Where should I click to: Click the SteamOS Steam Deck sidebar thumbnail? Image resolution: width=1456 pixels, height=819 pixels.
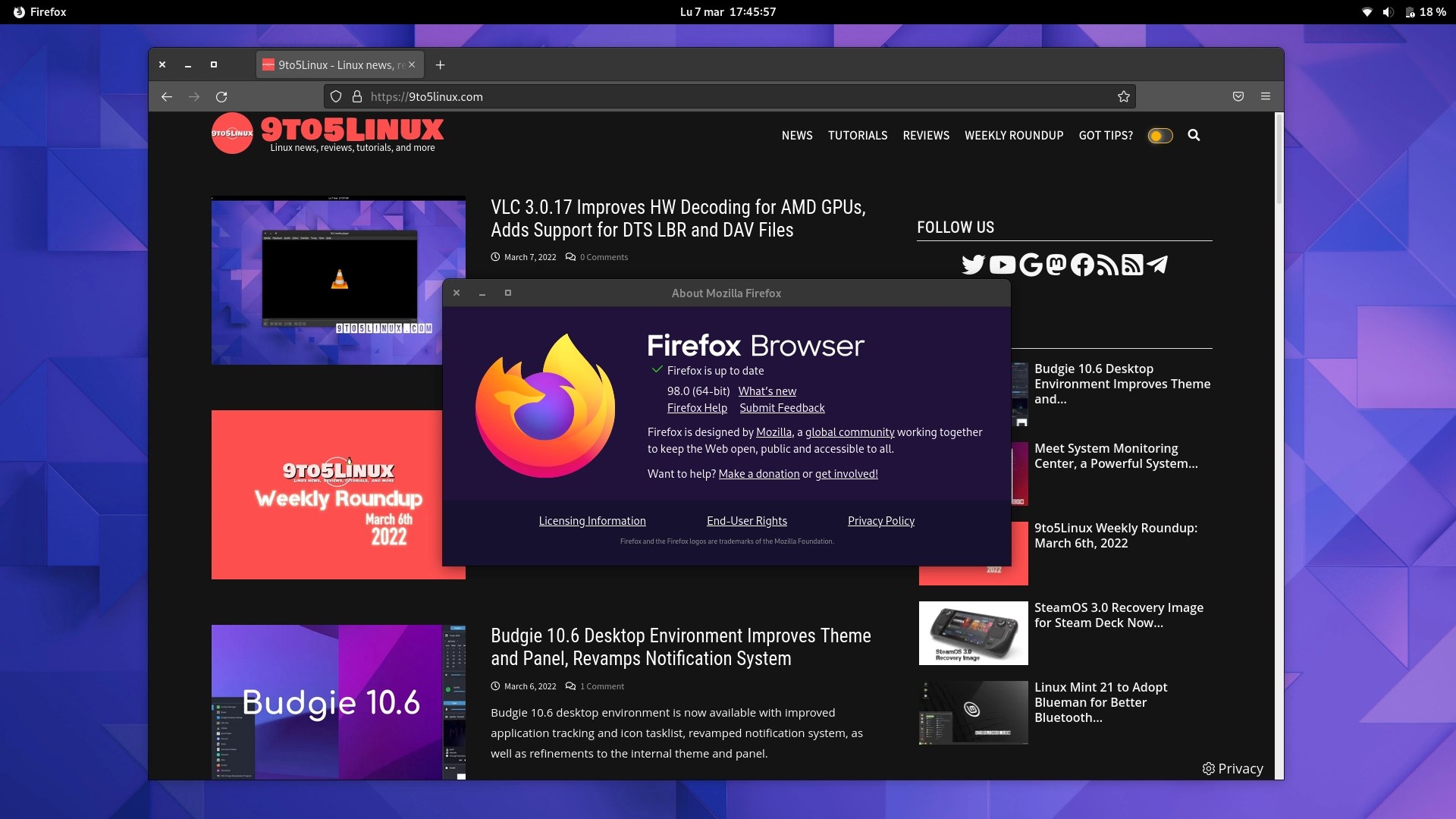pos(973,633)
